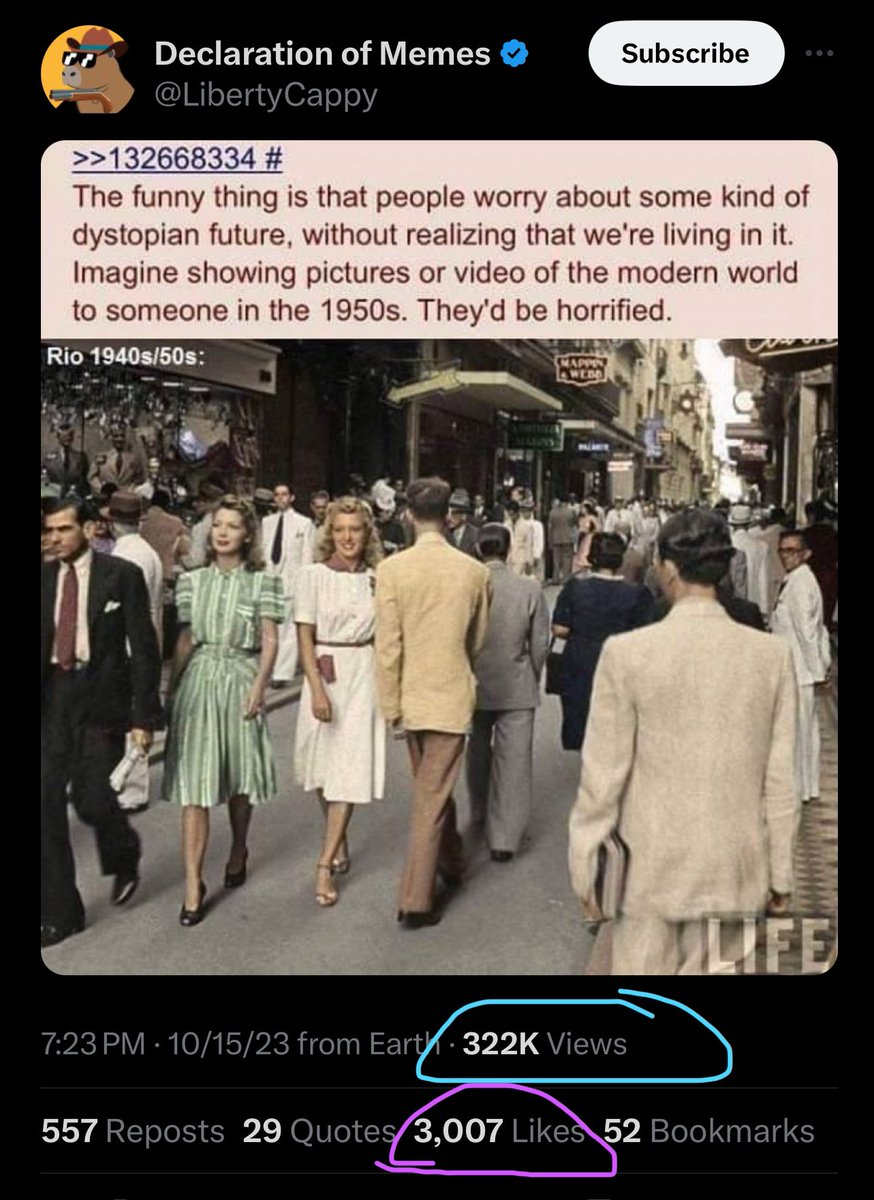This screenshot has height=1200, width=874.
Task: Open the Rio street photo in full view
Action: 439,656
